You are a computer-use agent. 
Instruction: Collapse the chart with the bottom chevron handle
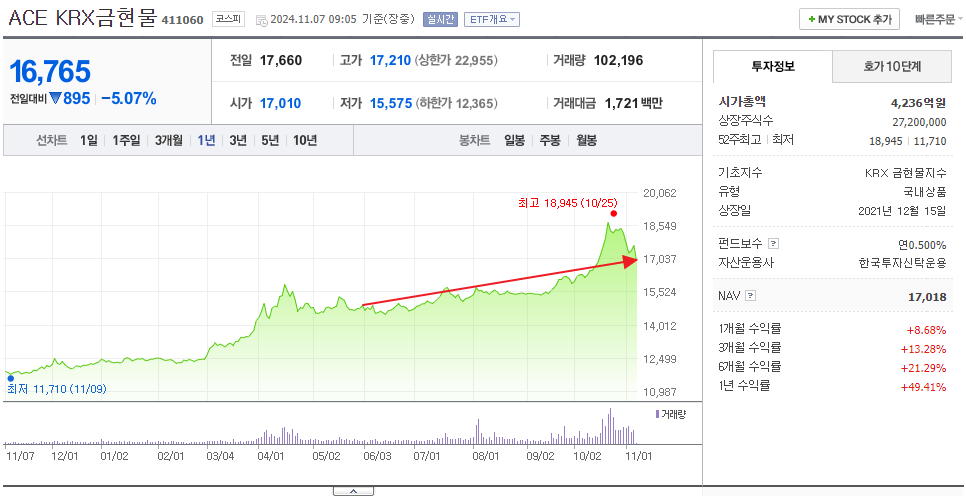tap(353, 491)
